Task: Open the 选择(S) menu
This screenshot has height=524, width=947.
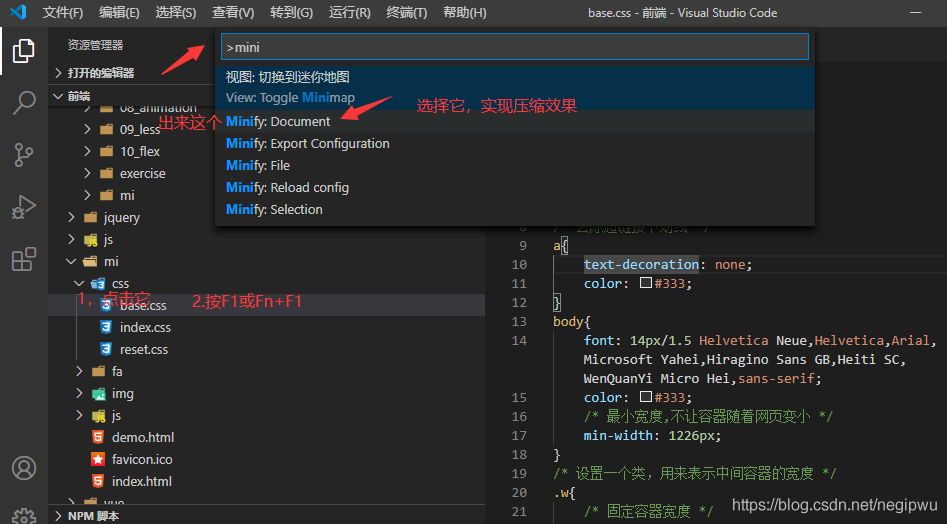Action: click(x=176, y=13)
